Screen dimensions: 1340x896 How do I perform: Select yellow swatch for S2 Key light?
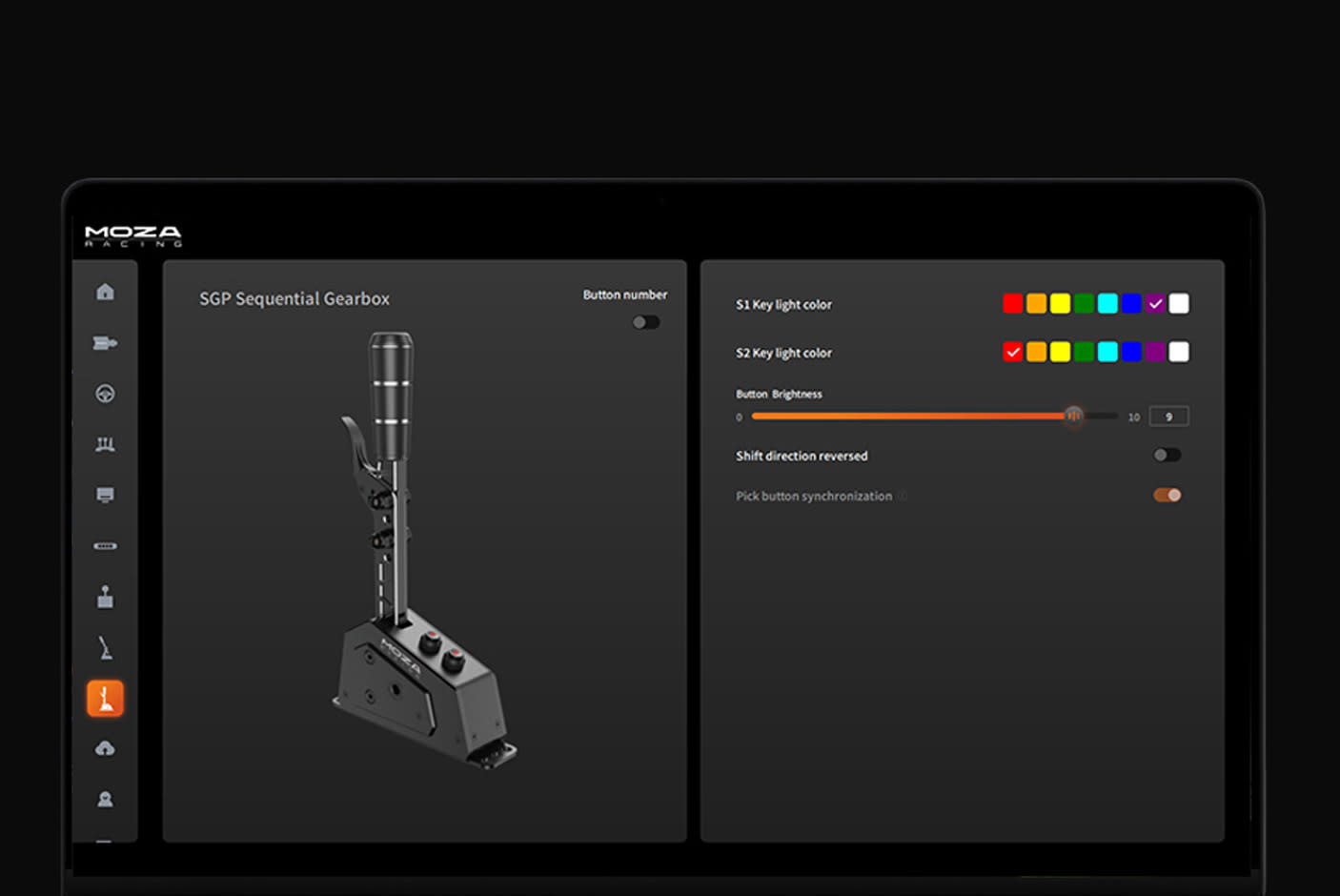[1060, 353]
